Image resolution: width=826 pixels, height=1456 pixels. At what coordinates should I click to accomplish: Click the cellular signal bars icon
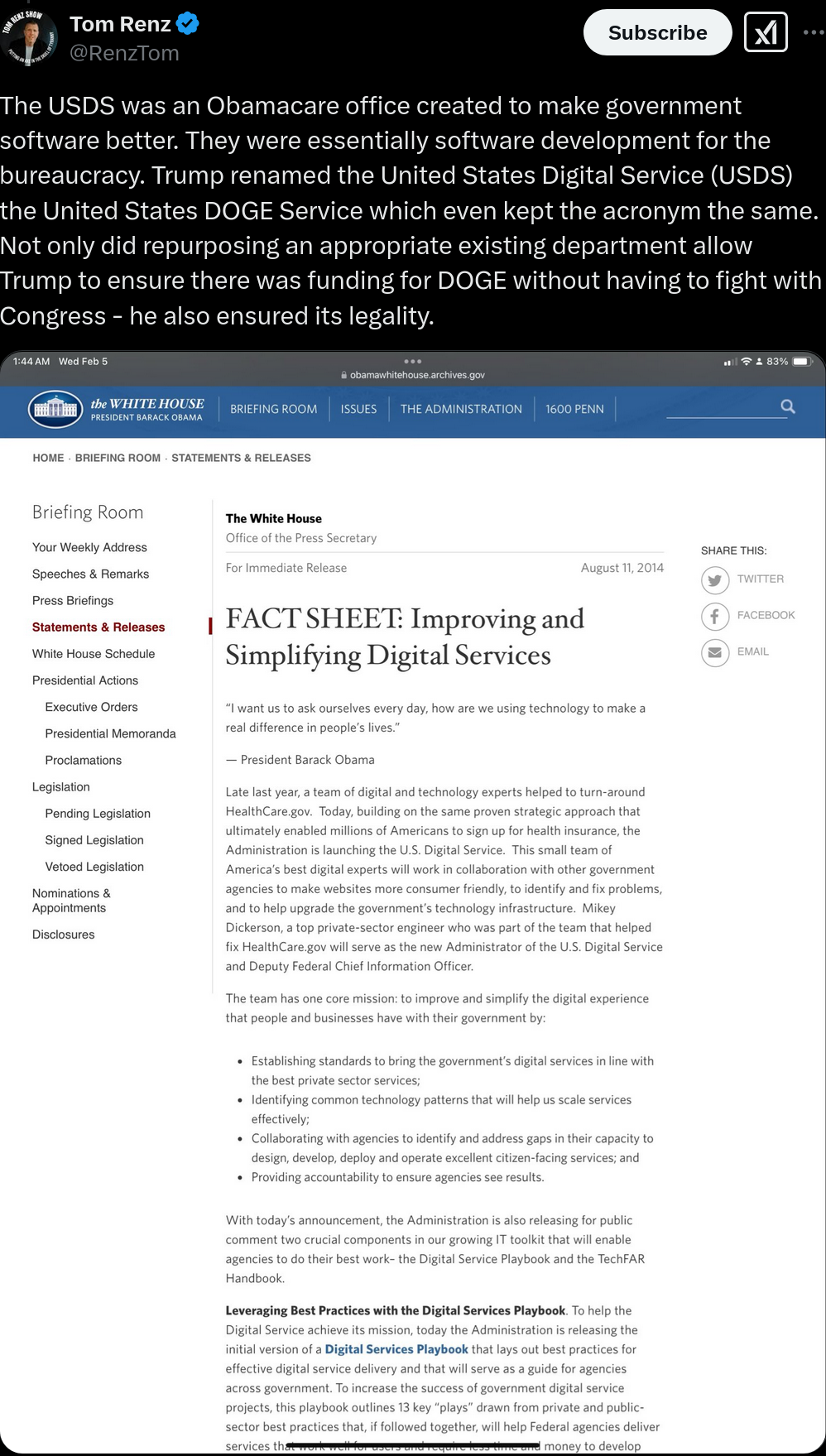coord(730,362)
